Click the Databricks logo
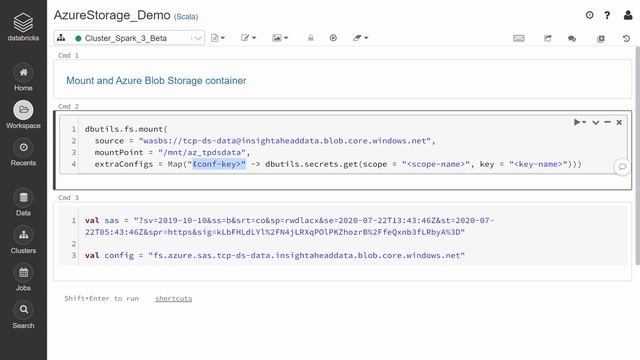This screenshot has width=640, height=360. pos(23,27)
